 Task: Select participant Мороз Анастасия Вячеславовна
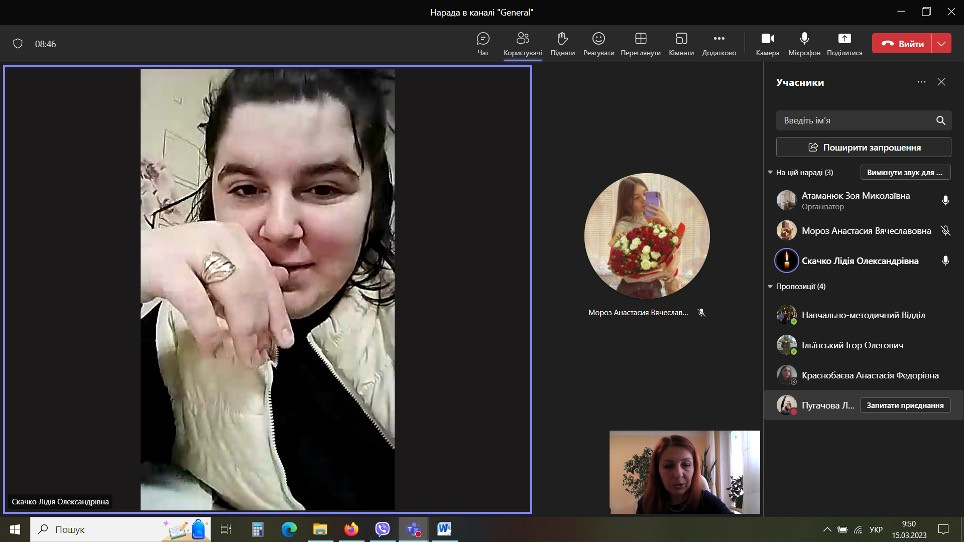tap(864, 230)
